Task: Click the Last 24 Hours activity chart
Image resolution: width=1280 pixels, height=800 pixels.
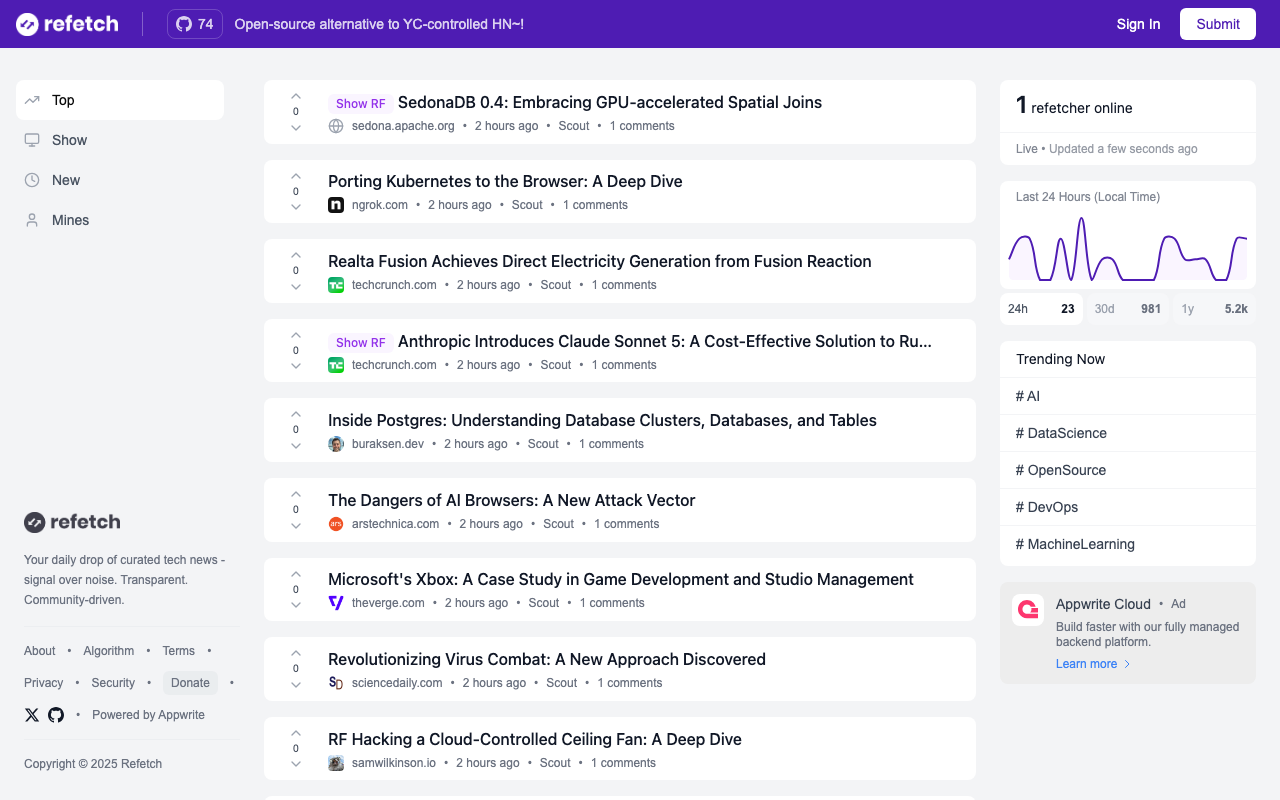Action: click(x=1128, y=248)
